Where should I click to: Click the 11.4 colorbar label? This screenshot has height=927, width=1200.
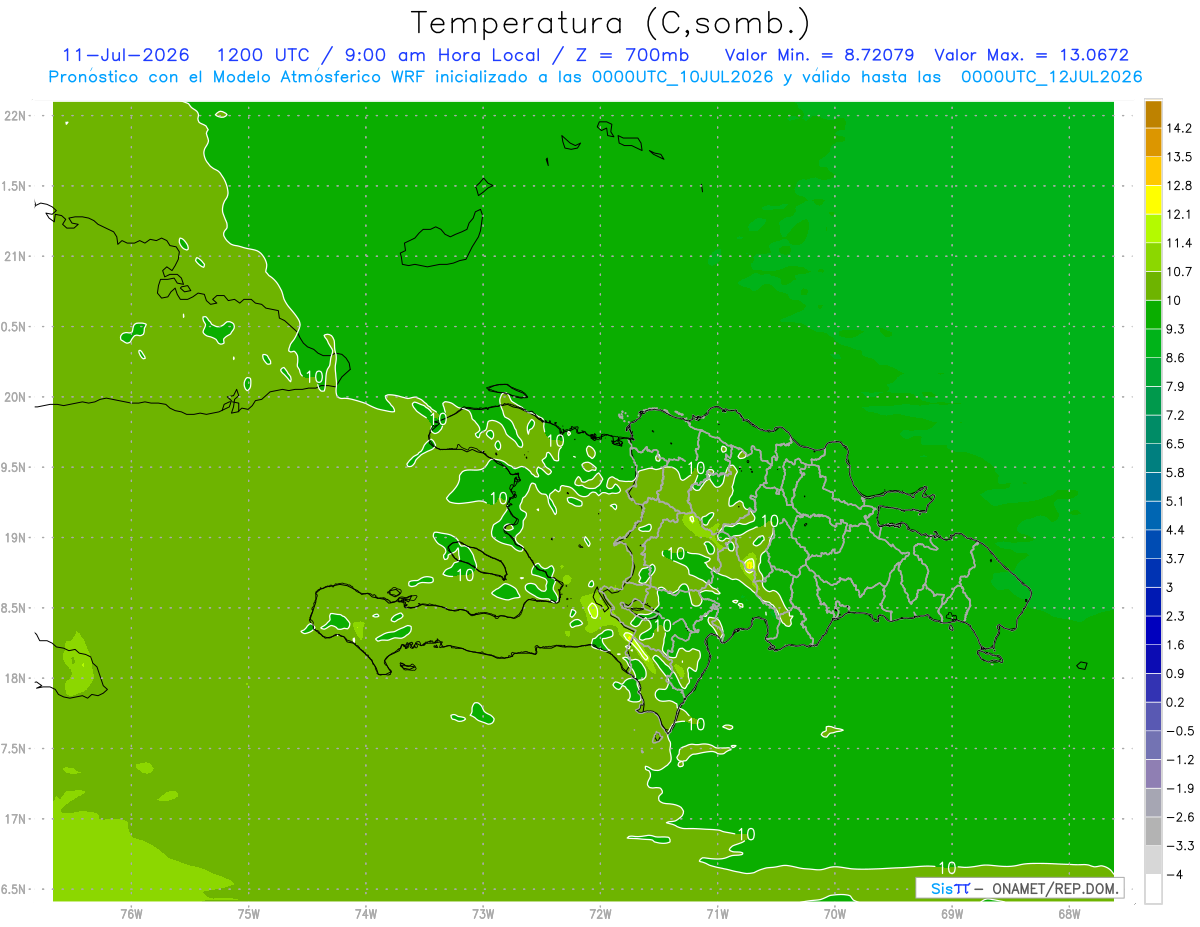[1178, 243]
